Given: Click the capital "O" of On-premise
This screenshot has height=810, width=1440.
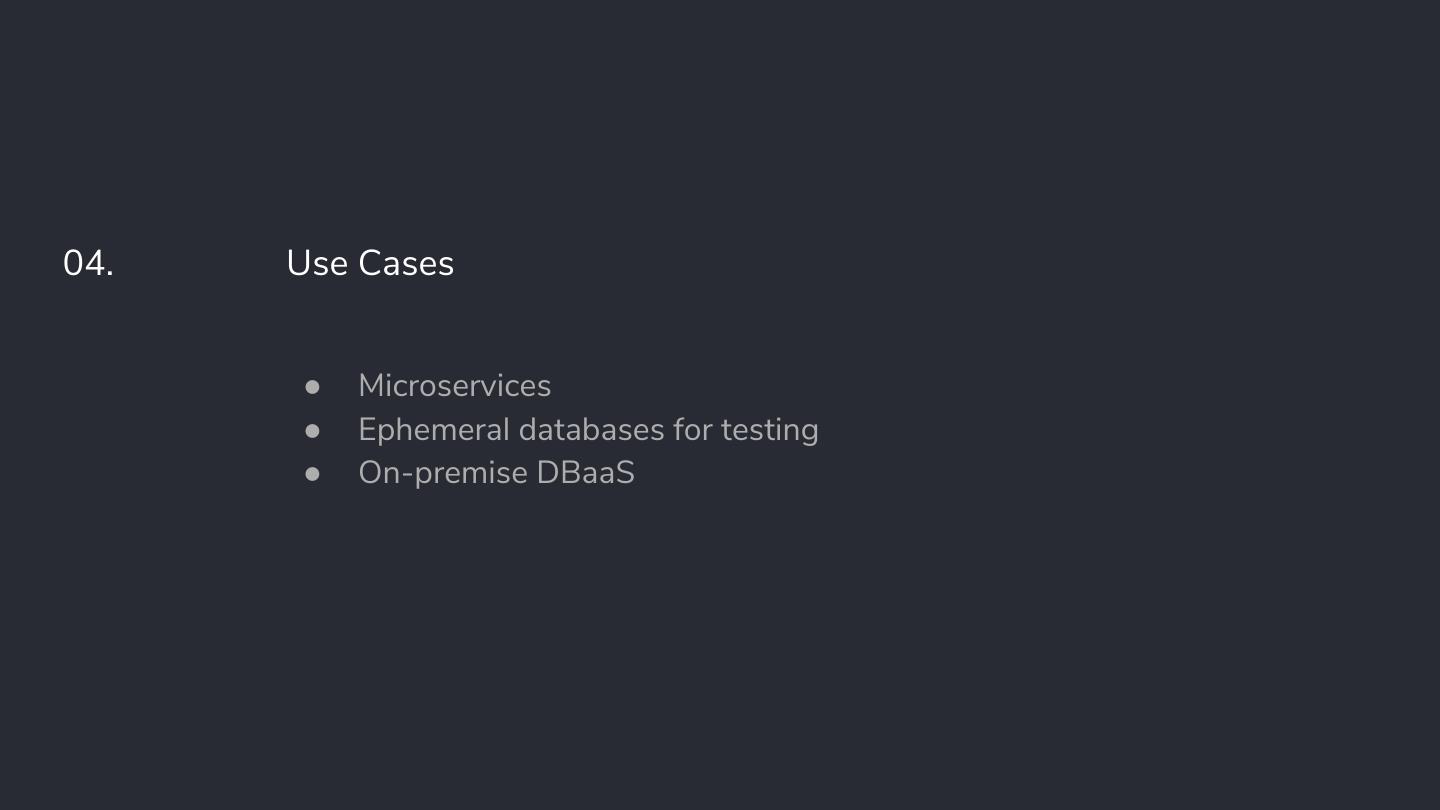Looking at the screenshot, I should (x=369, y=473).
